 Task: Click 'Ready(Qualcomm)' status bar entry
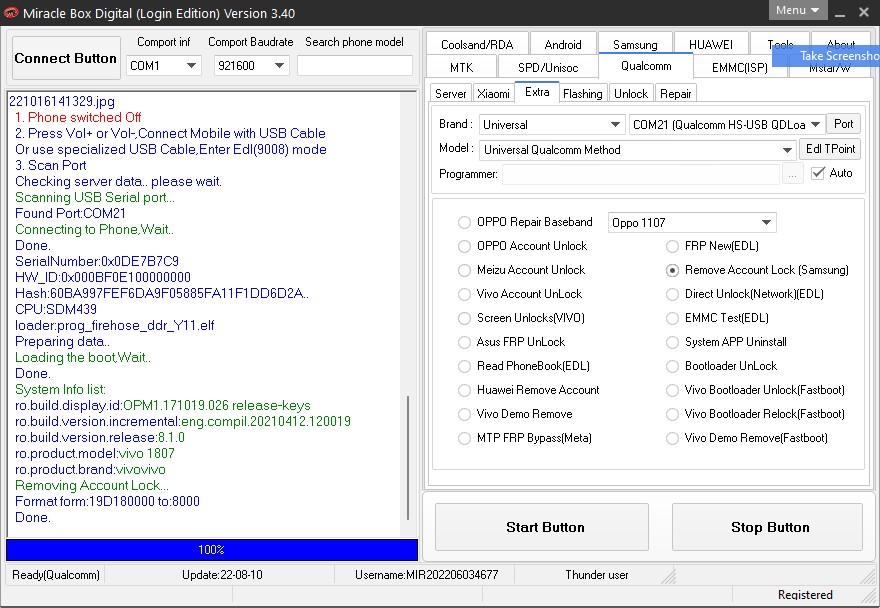(x=56, y=575)
